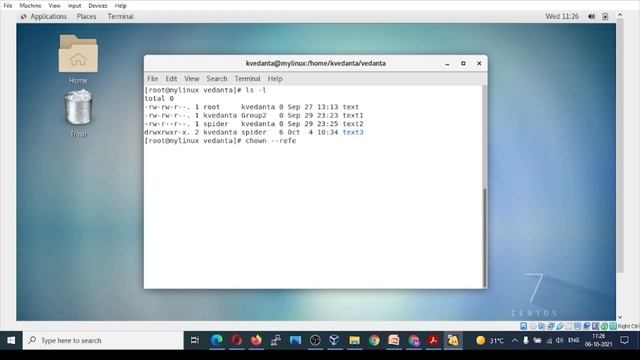Open the terminal window Help menu
The width and height of the screenshot is (640, 360).
(x=275, y=79)
